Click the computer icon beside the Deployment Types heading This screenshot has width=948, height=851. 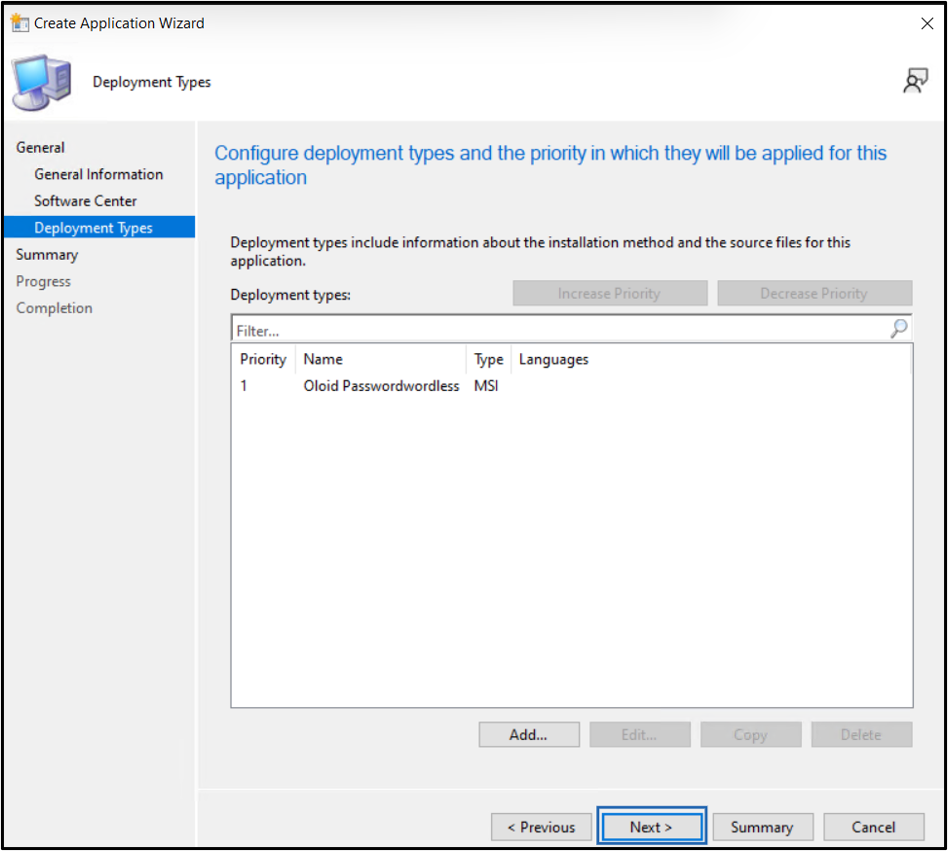click(x=42, y=82)
